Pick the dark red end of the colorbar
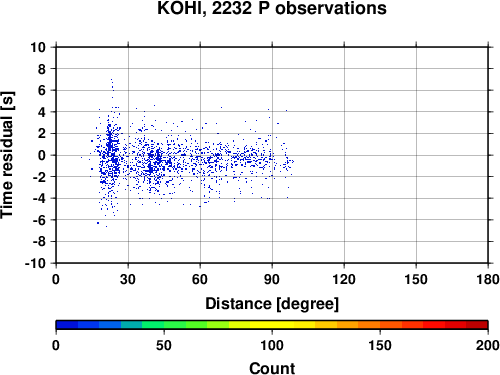500x375 pixels. tap(477, 325)
